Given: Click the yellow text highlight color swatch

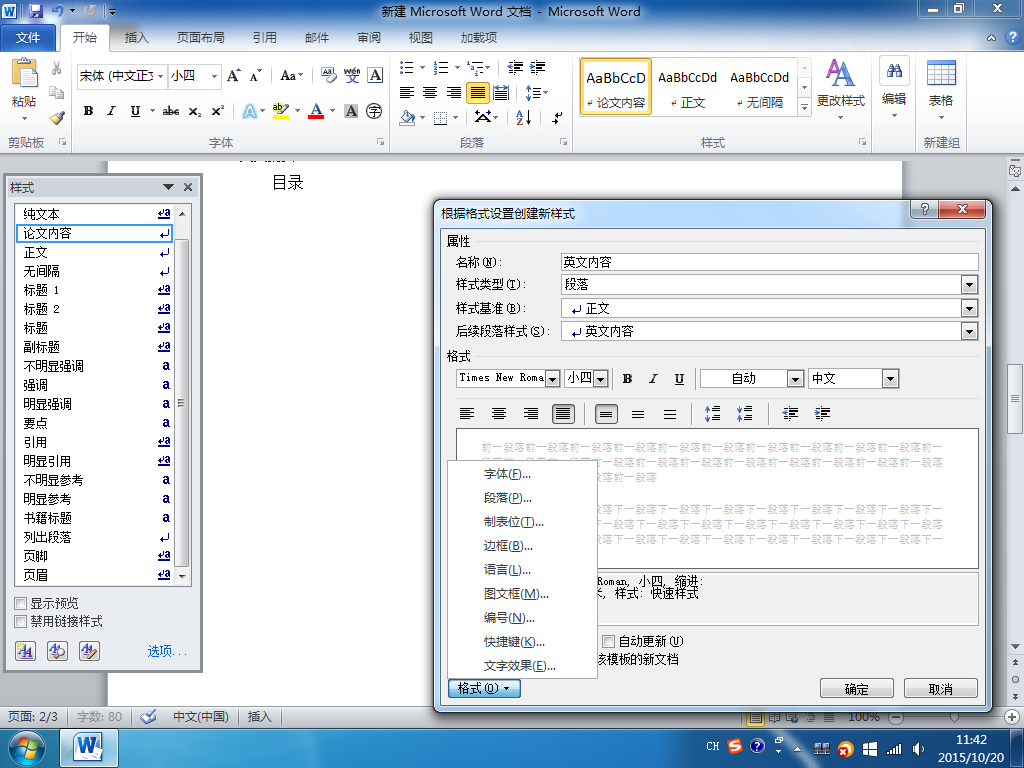Looking at the screenshot, I should (x=281, y=111).
